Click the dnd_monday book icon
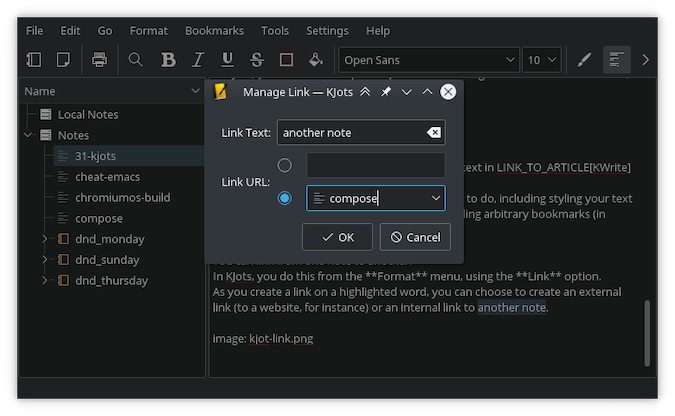Viewport: 675px width, 416px height. pyautogui.click(x=63, y=239)
